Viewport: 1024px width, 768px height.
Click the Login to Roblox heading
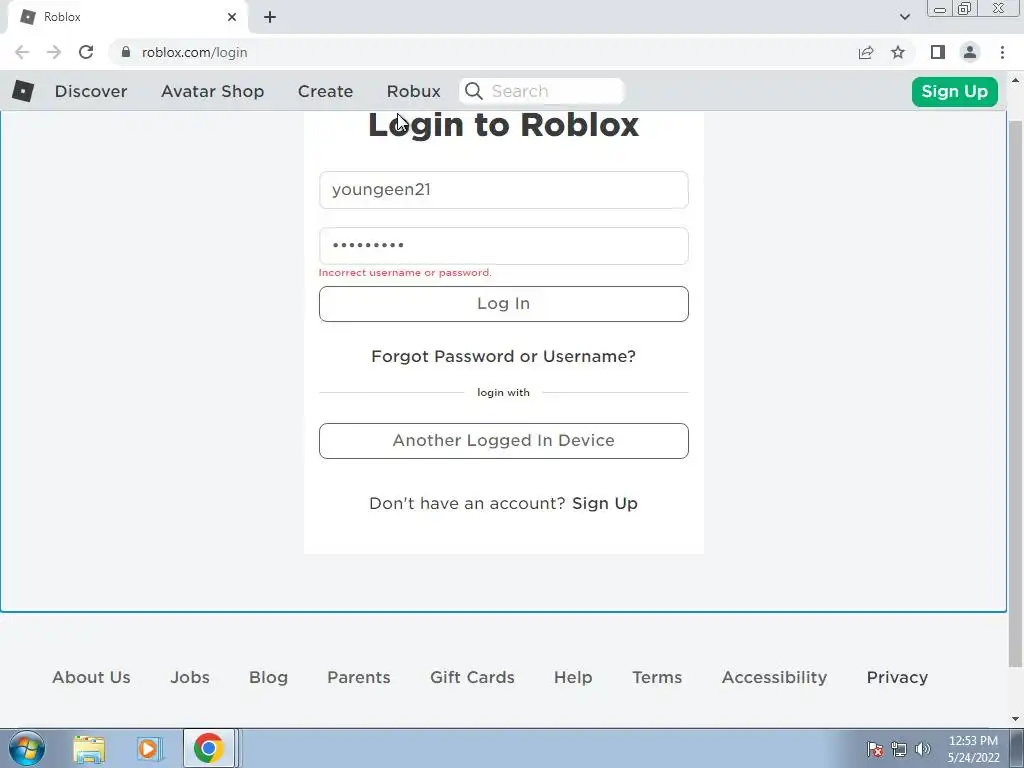click(504, 125)
